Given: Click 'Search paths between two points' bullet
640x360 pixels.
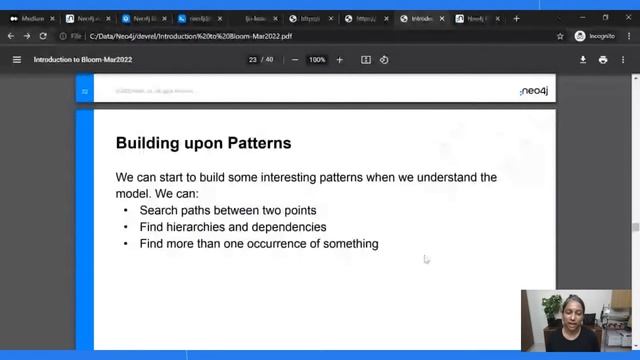Looking at the screenshot, I should [228, 210].
